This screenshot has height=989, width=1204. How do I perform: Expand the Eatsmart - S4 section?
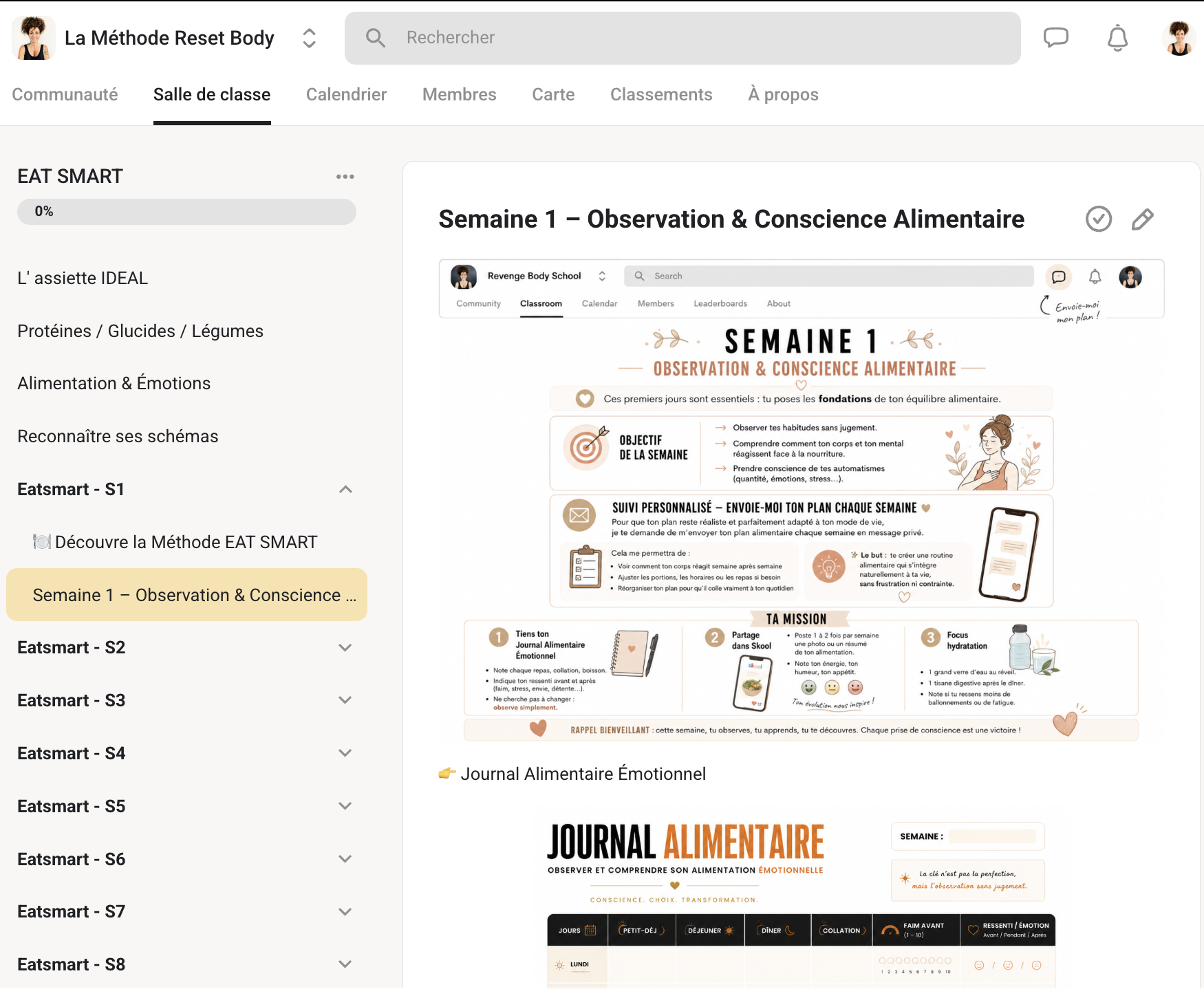345,753
